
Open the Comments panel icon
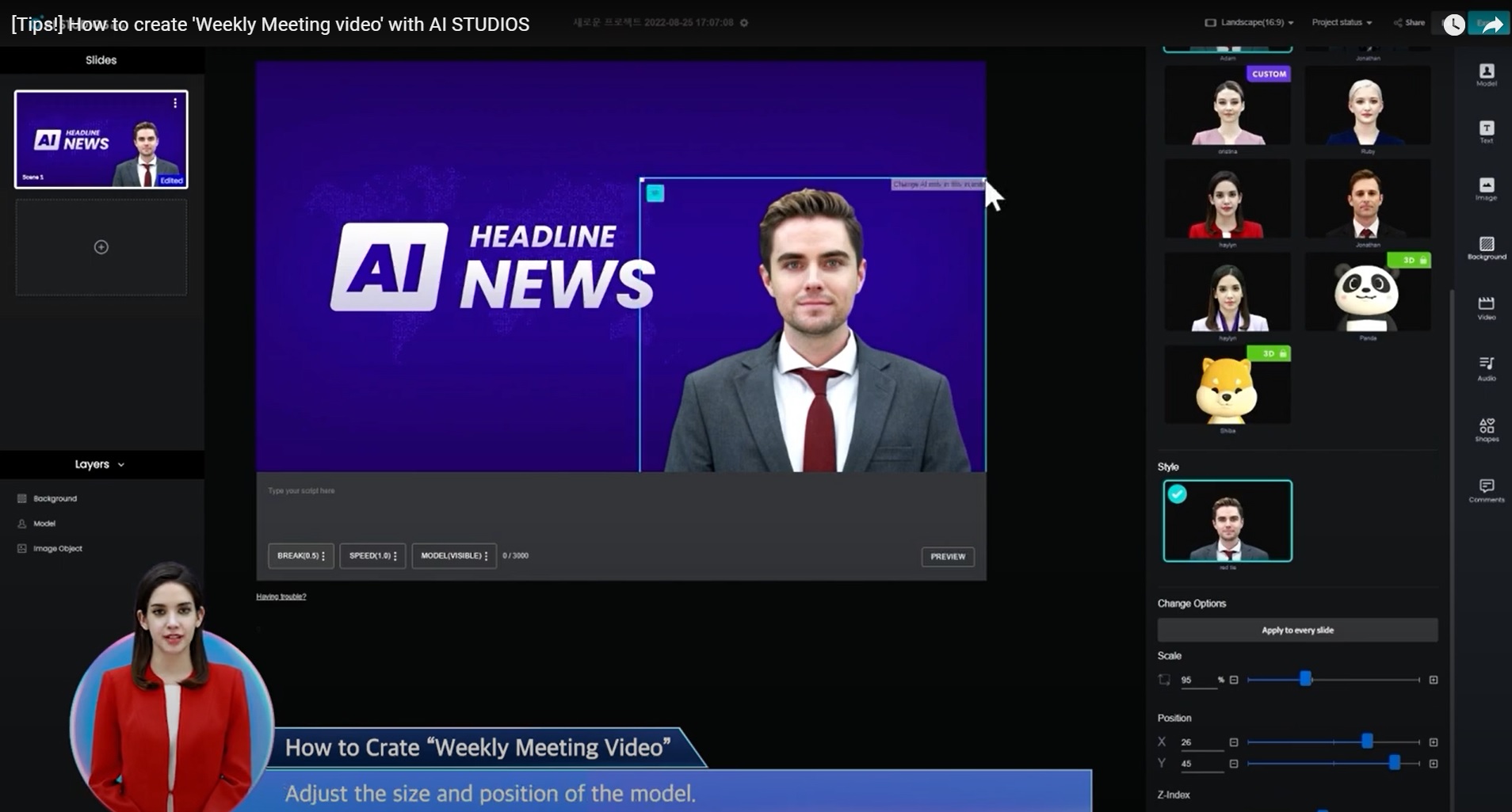(1486, 490)
